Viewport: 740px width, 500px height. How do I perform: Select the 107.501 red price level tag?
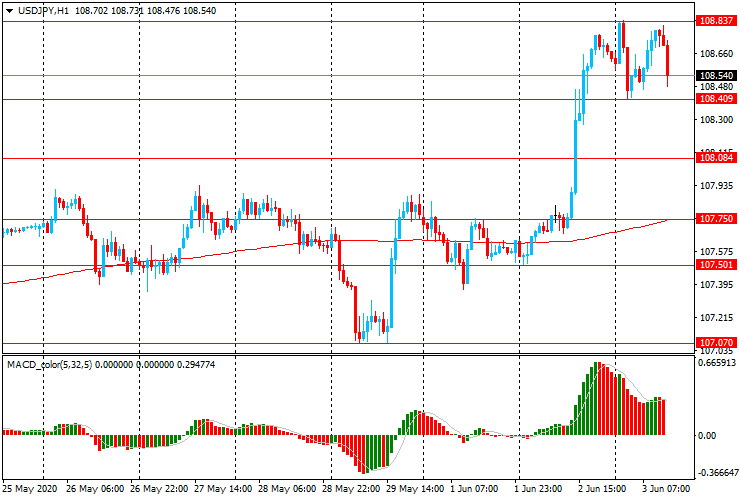click(716, 265)
